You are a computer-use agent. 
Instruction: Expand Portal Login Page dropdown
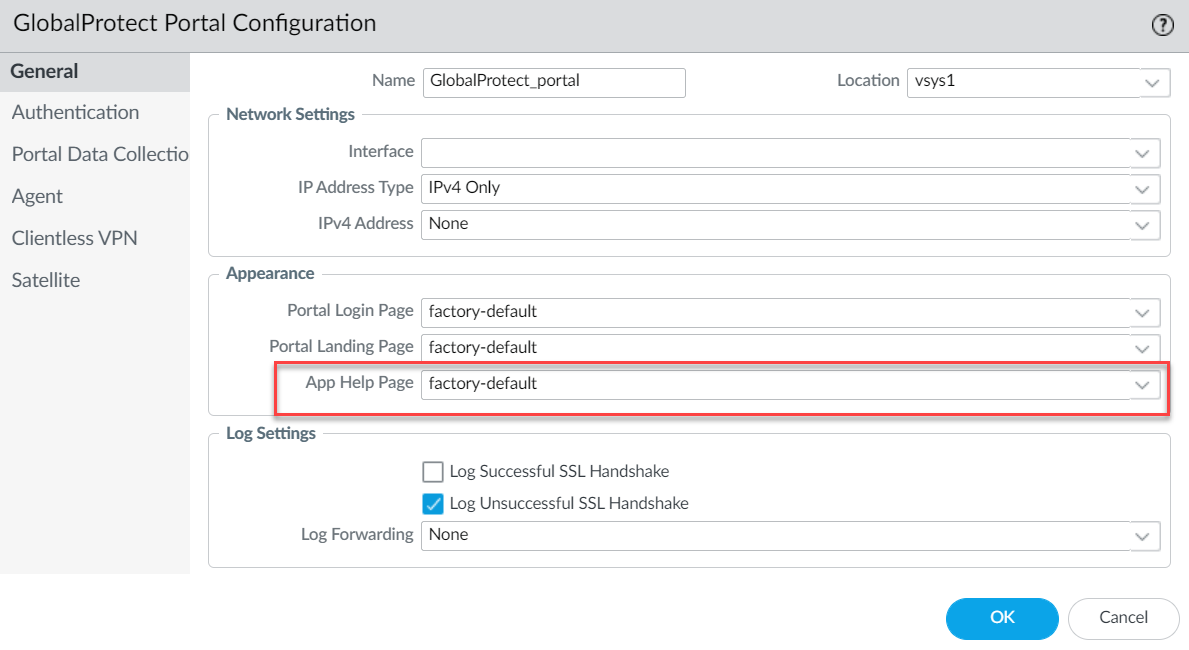point(1142,312)
